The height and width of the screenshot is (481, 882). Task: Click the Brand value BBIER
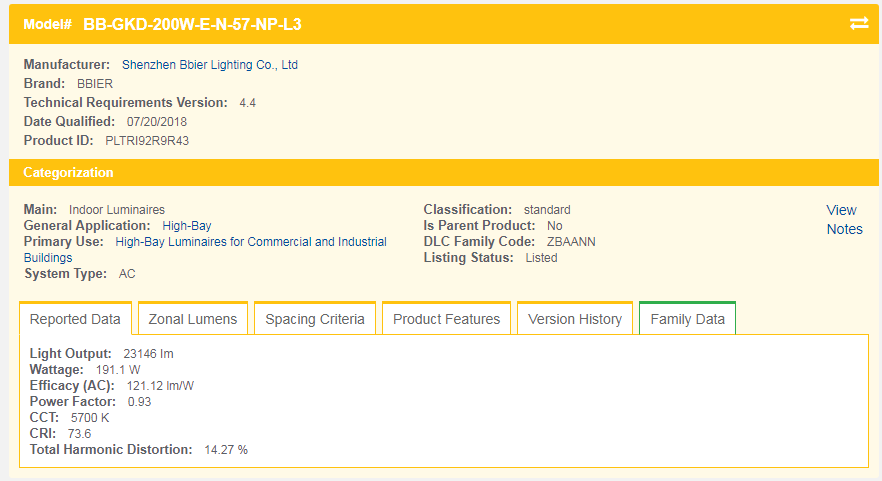[x=95, y=84]
